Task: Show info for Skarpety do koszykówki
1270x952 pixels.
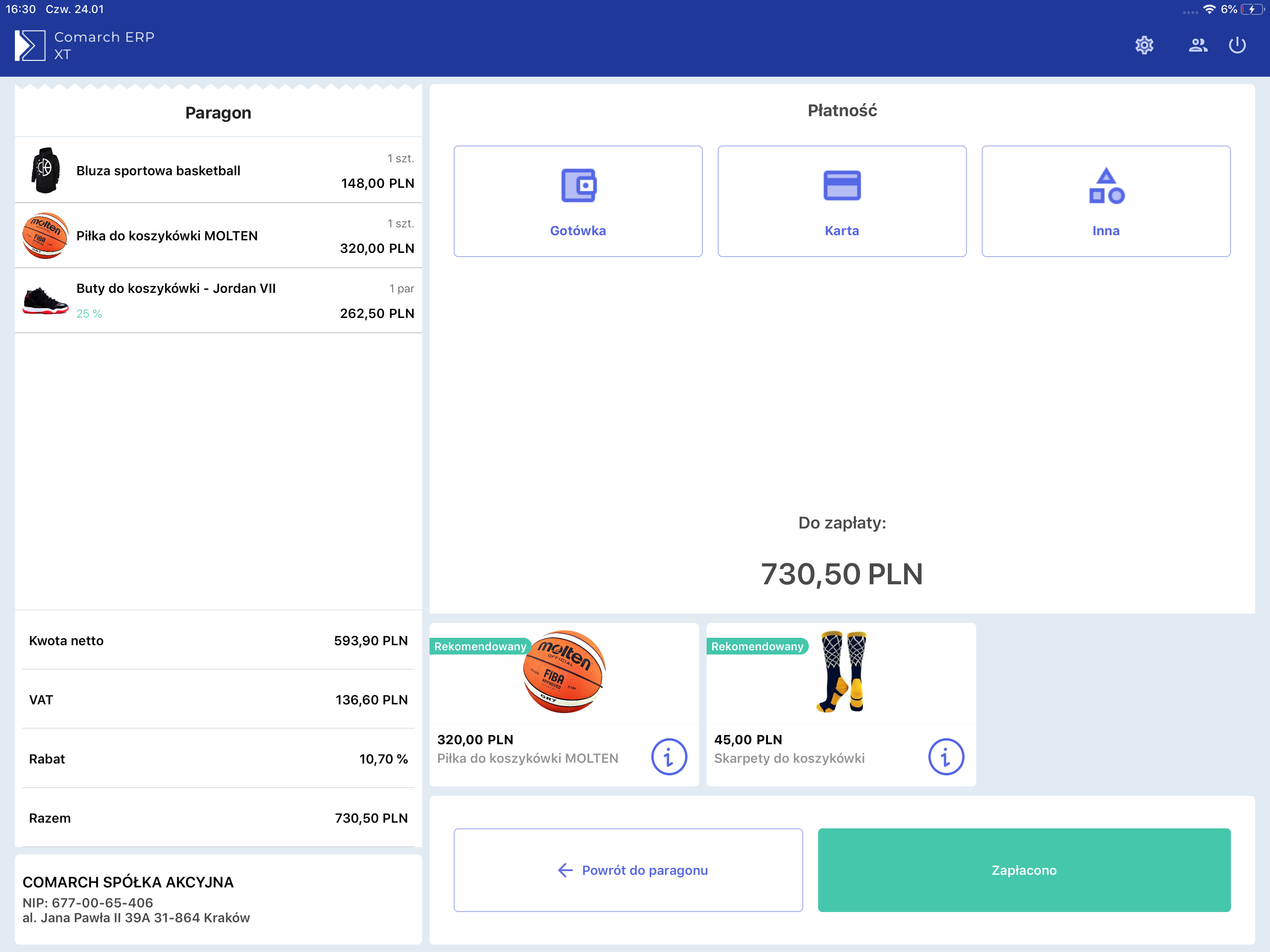Action: click(946, 756)
